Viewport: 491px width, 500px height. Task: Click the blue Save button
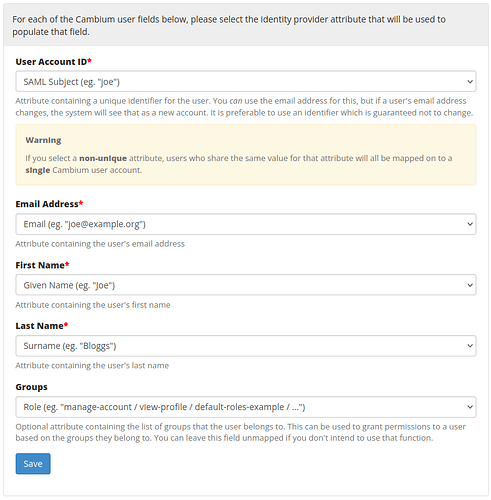(x=33, y=464)
